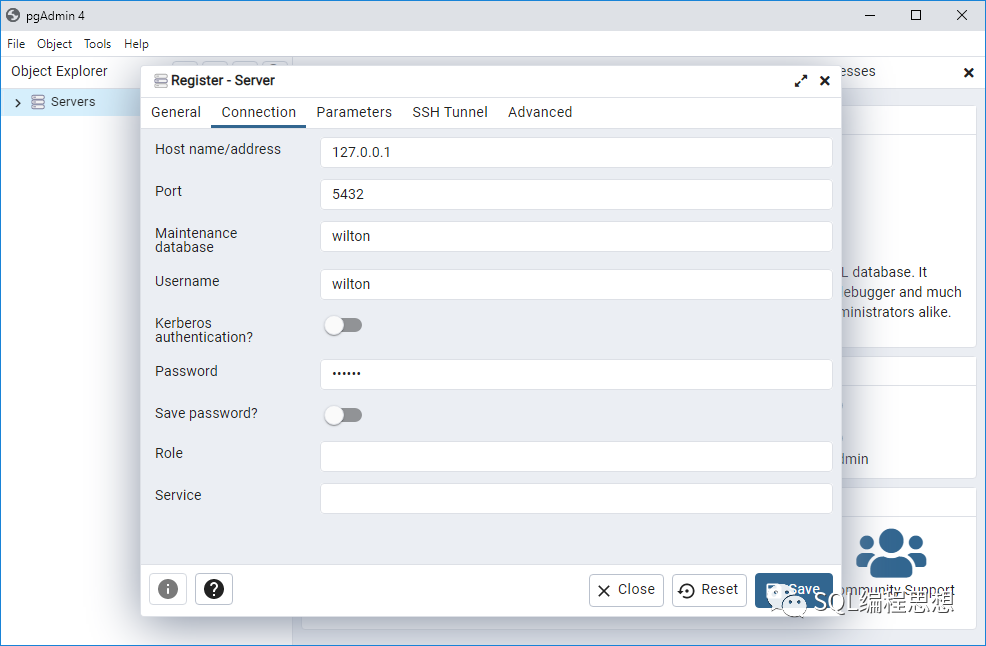Close the dialog with the X icon
The image size is (986, 646).
pyautogui.click(x=825, y=81)
